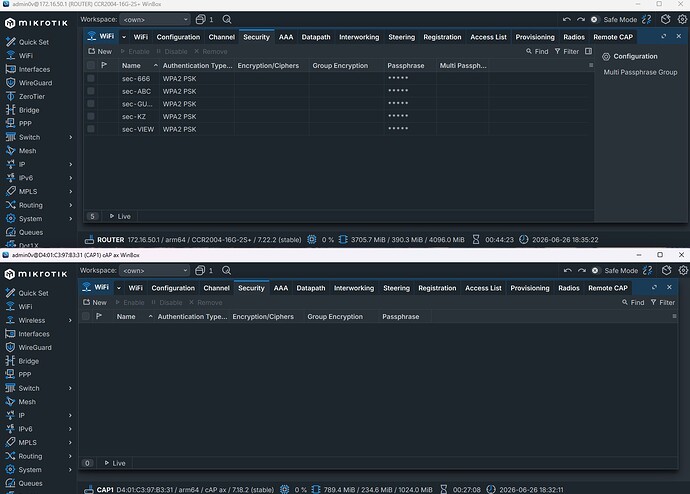This screenshot has height=494, width=690.
Task: Open Queues in the ROUTER window sidebar
Action: (x=24, y=232)
